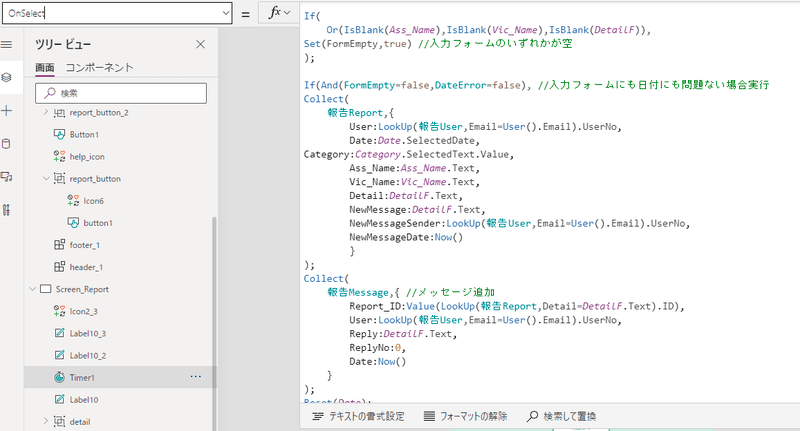Click テキストの書式設定 format text button
The image size is (800, 431).
358,416
